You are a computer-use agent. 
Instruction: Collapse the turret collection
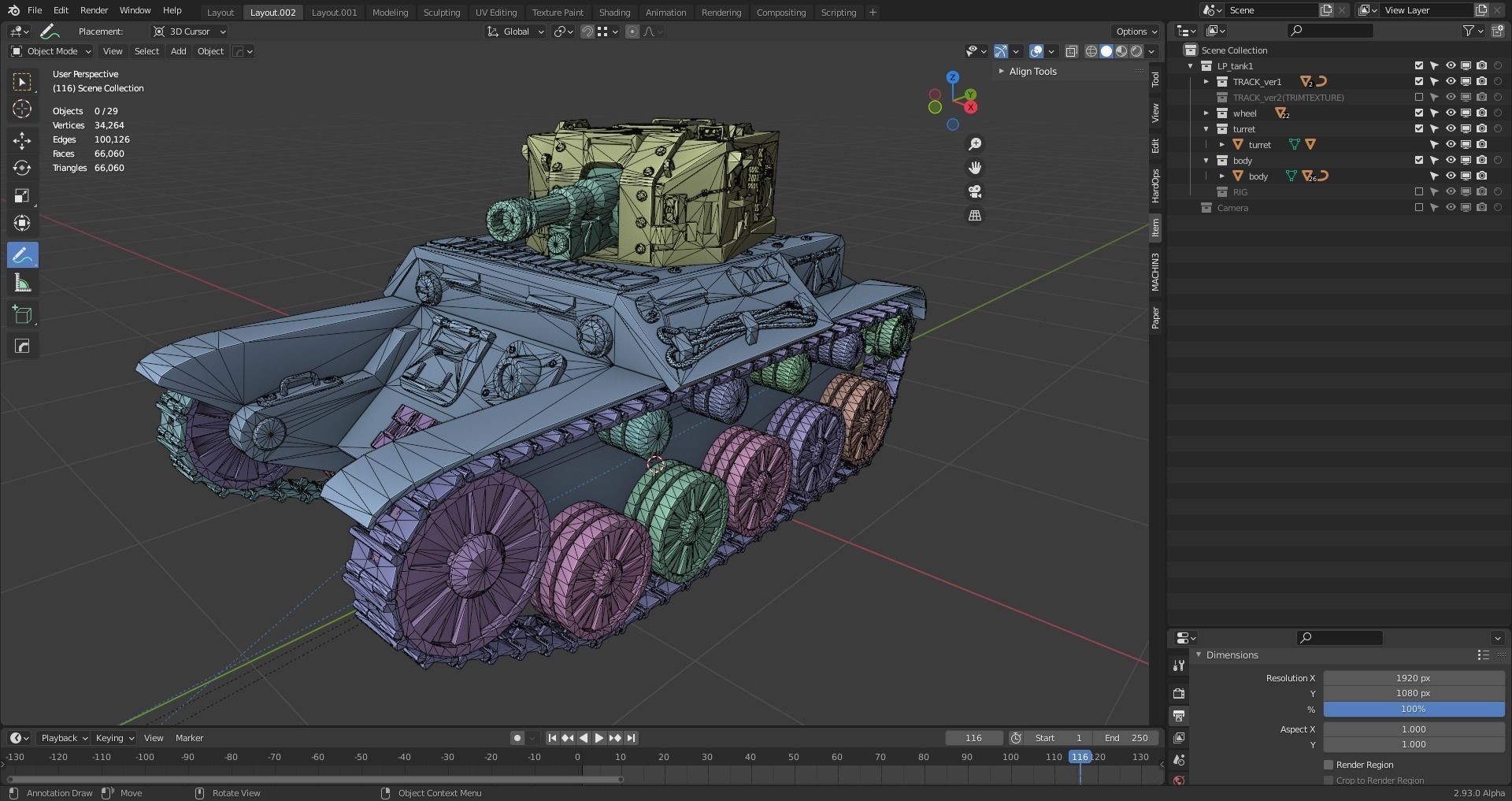[x=1206, y=129]
